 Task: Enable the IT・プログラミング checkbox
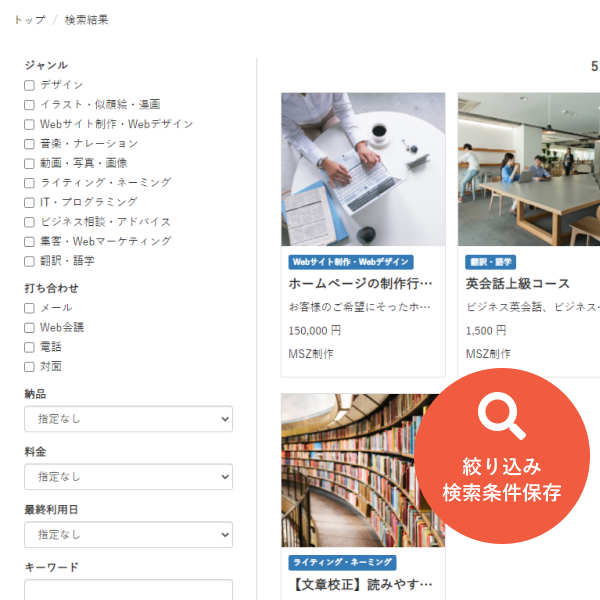pos(29,202)
